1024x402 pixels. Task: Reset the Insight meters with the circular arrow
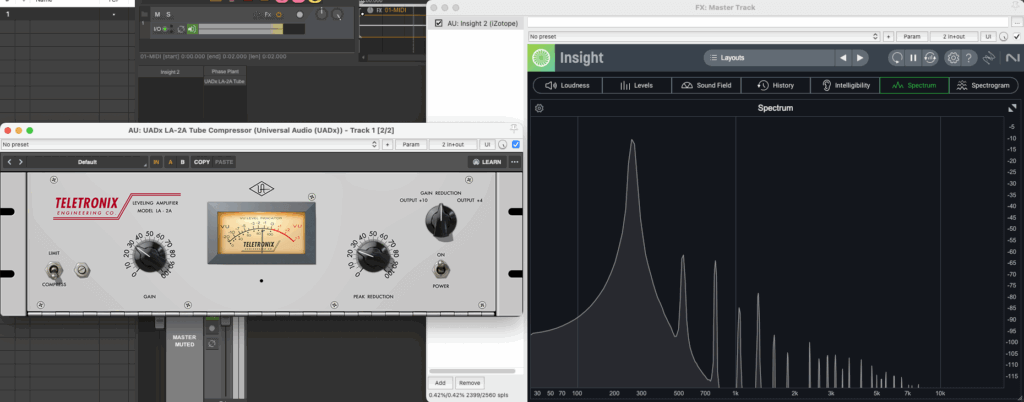click(897, 58)
